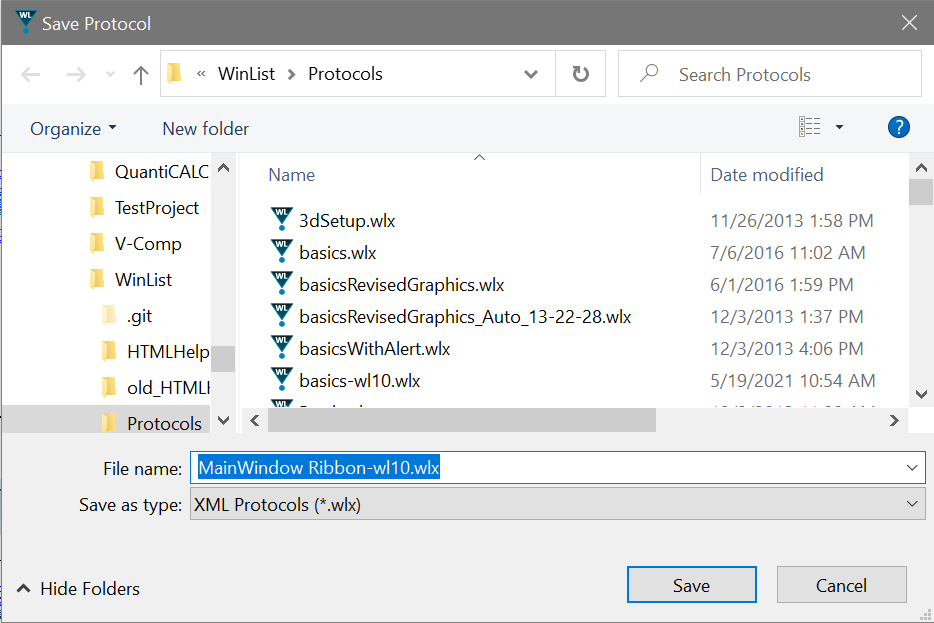Open the Organize menu
Screen dimensions: 934x623
[72, 128]
